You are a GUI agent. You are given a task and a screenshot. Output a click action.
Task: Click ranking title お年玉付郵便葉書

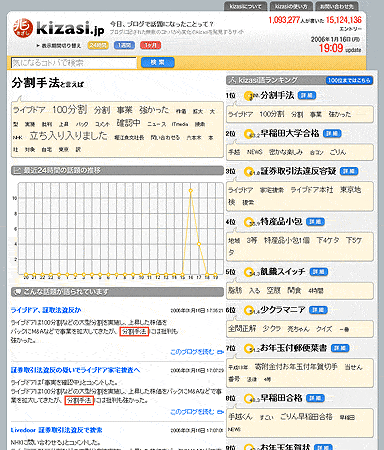tap(293, 348)
